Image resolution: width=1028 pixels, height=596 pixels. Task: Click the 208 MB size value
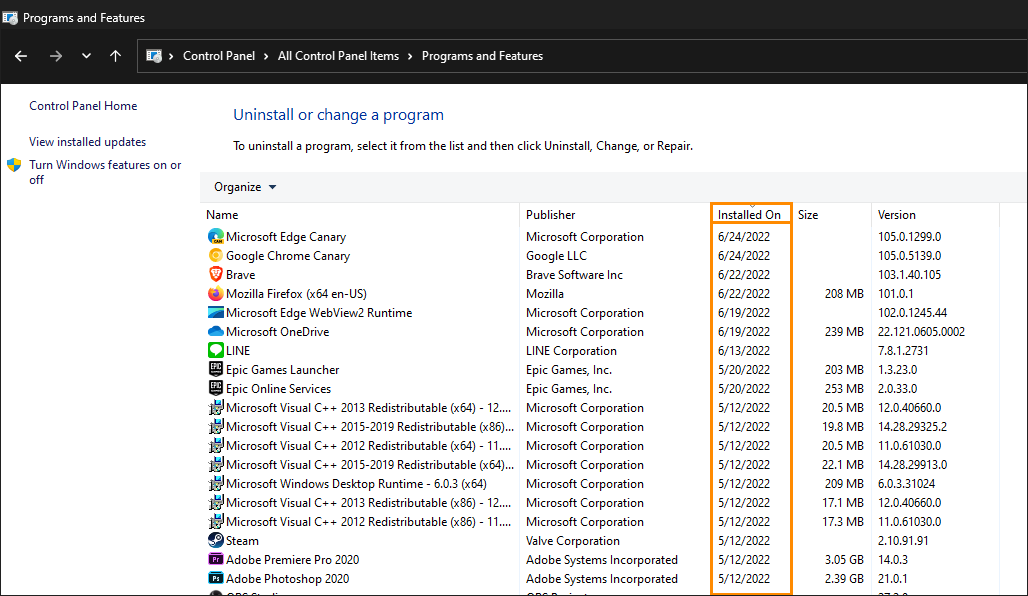point(844,294)
